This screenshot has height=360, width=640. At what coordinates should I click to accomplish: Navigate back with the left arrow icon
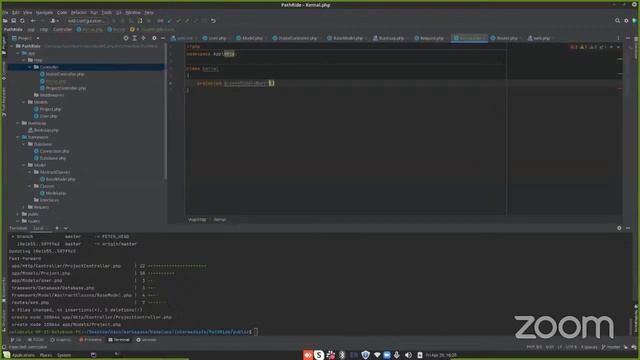(x=33, y=20)
